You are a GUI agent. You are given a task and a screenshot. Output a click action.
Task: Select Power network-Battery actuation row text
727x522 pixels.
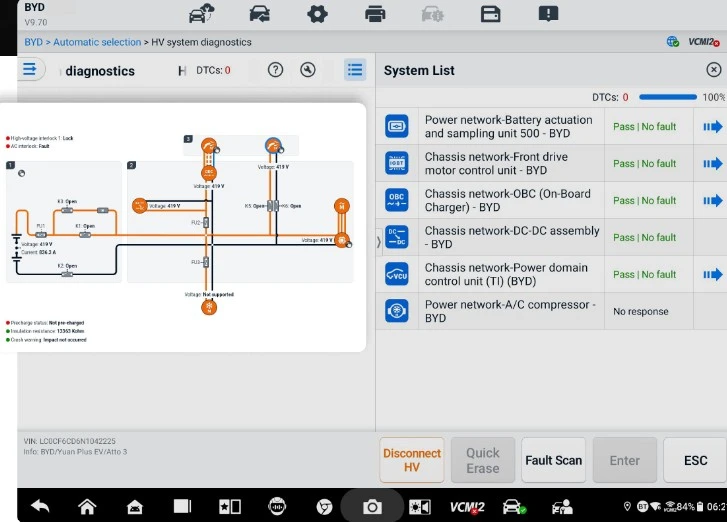509,127
